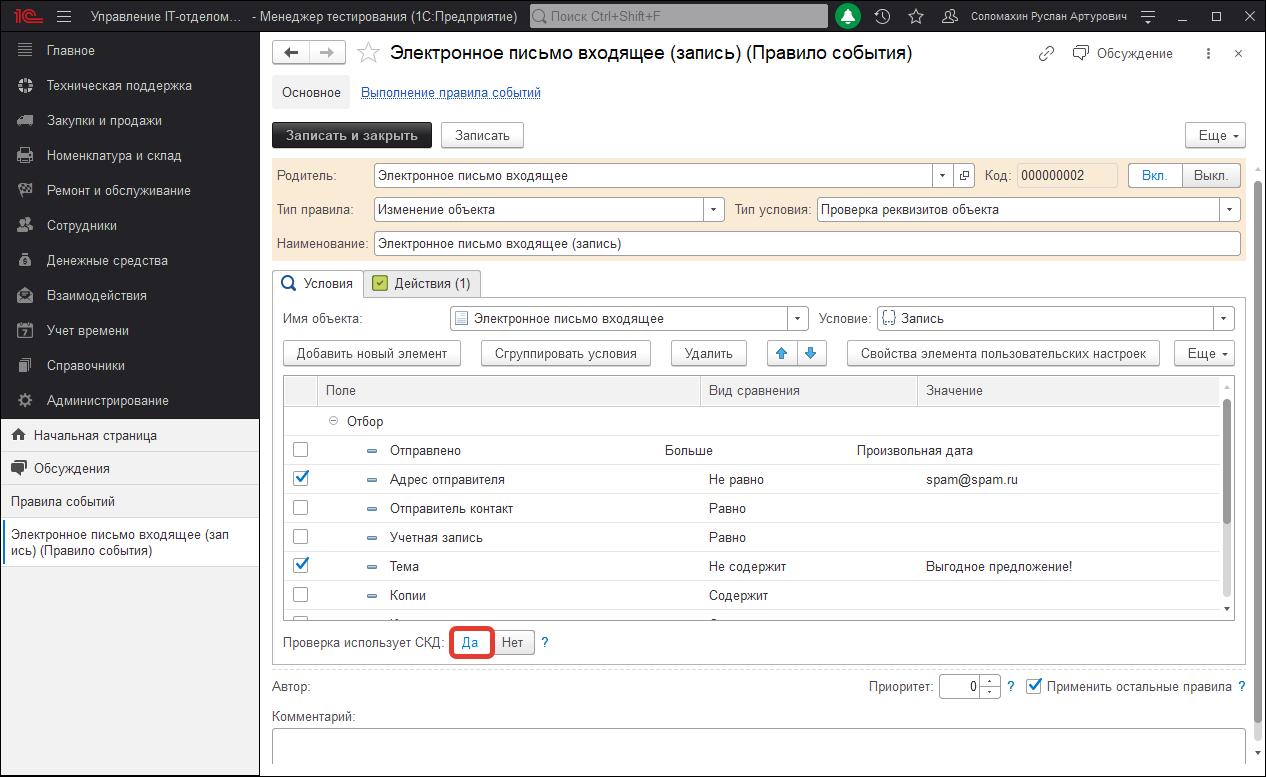
Task: Open the Выполнение правила событий link
Action: [x=451, y=91]
